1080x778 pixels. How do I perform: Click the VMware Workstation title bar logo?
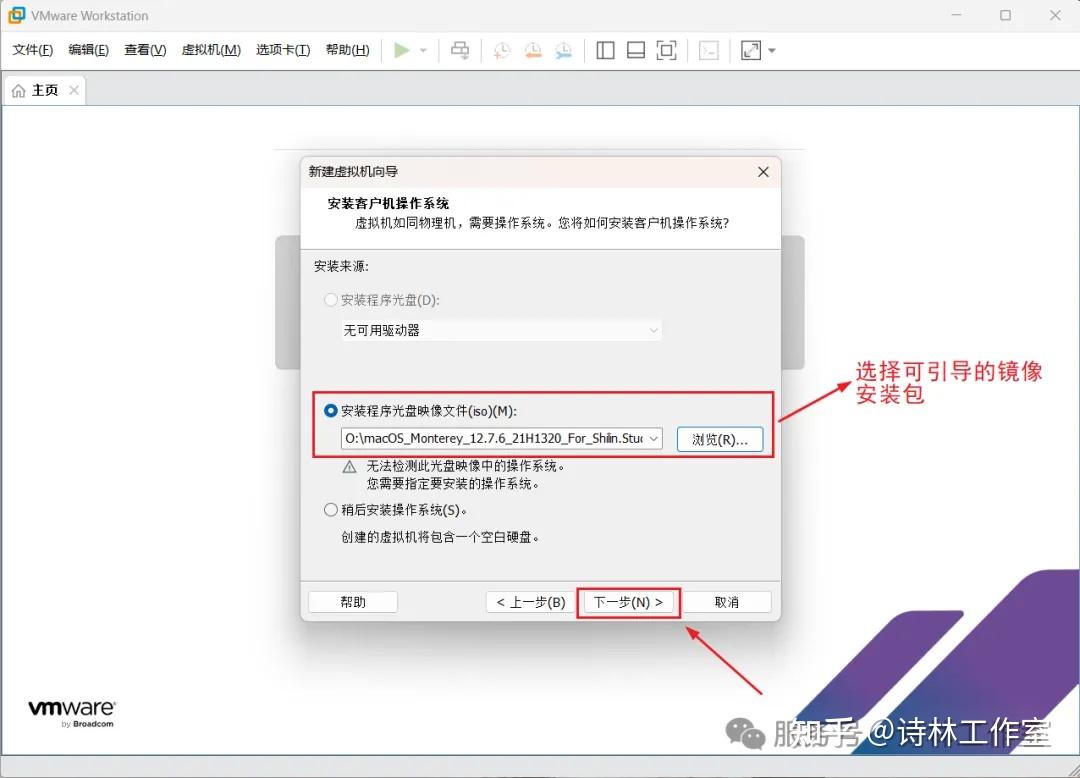16,15
